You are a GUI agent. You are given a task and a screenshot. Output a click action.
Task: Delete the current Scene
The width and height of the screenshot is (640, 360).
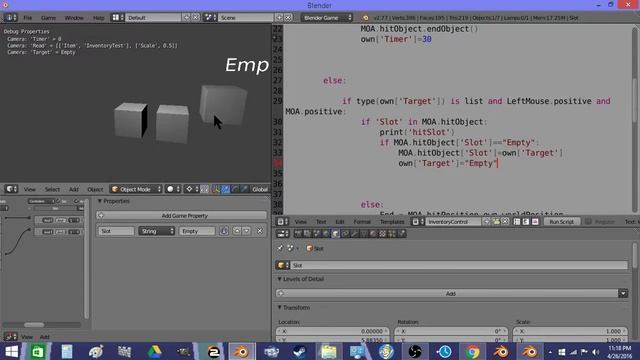(x=288, y=18)
